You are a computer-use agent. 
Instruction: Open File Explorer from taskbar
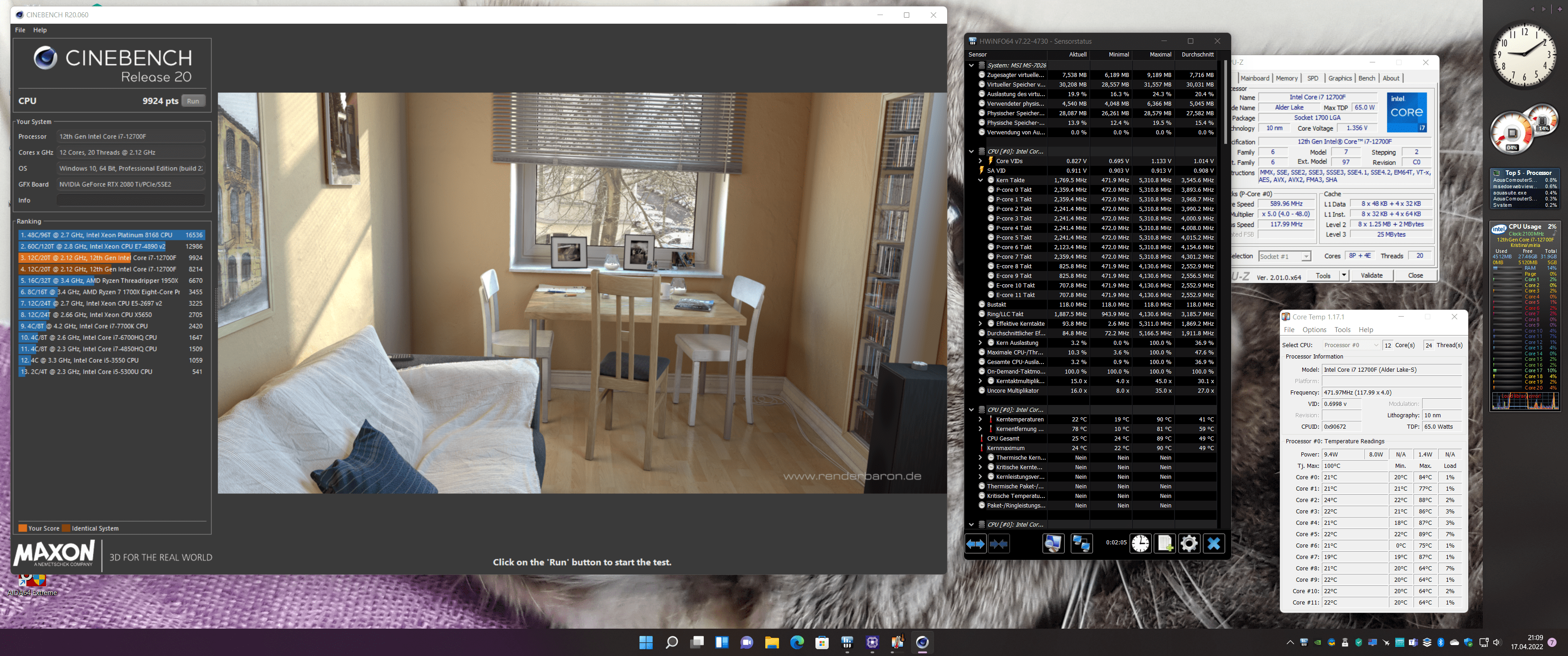pyautogui.click(x=772, y=643)
